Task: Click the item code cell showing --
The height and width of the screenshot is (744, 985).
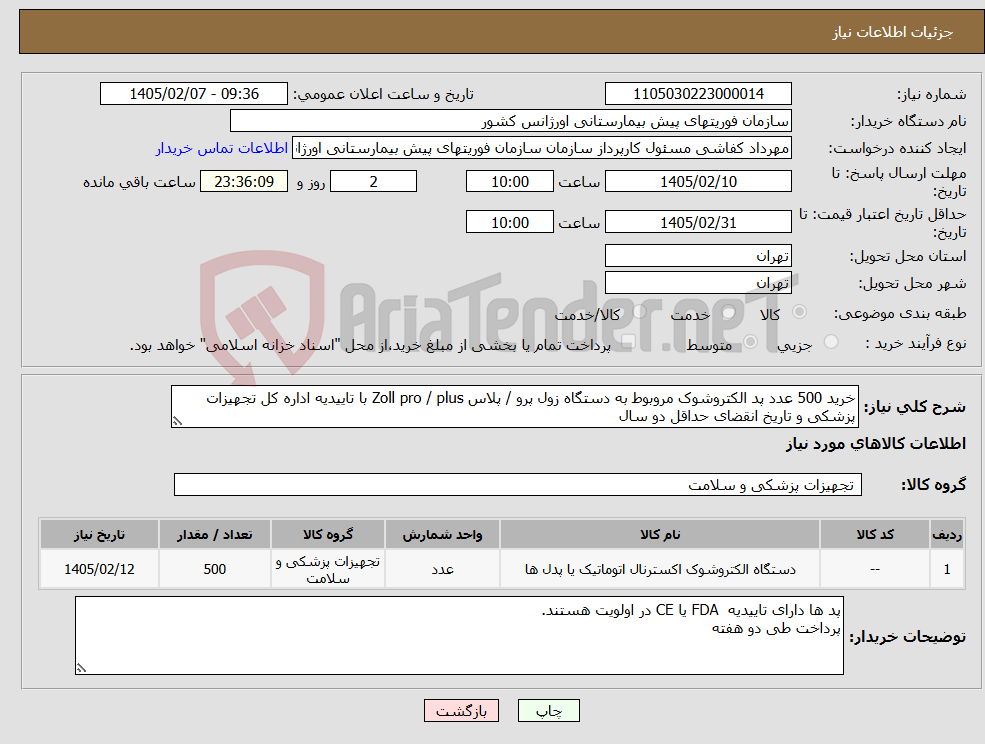Action: click(x=875, y=569)
